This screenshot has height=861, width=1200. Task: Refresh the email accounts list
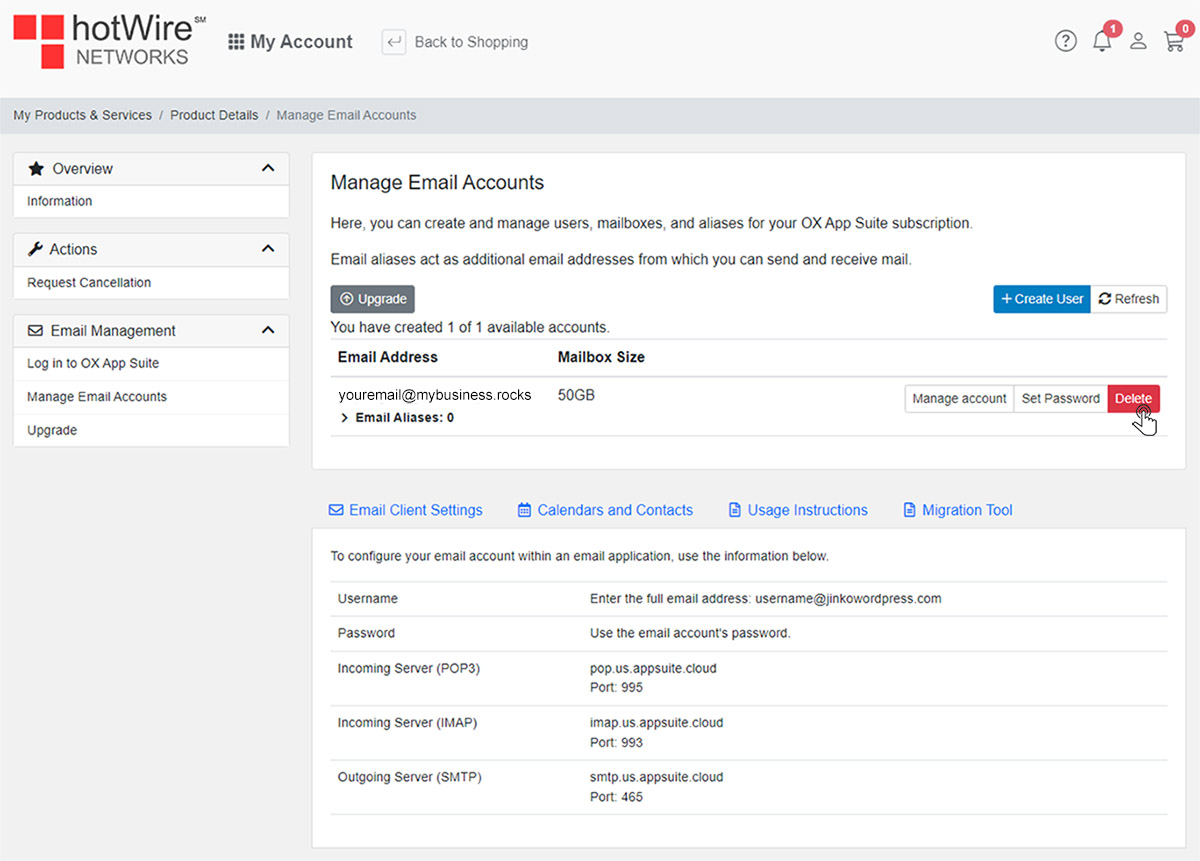pos(1128,299)
